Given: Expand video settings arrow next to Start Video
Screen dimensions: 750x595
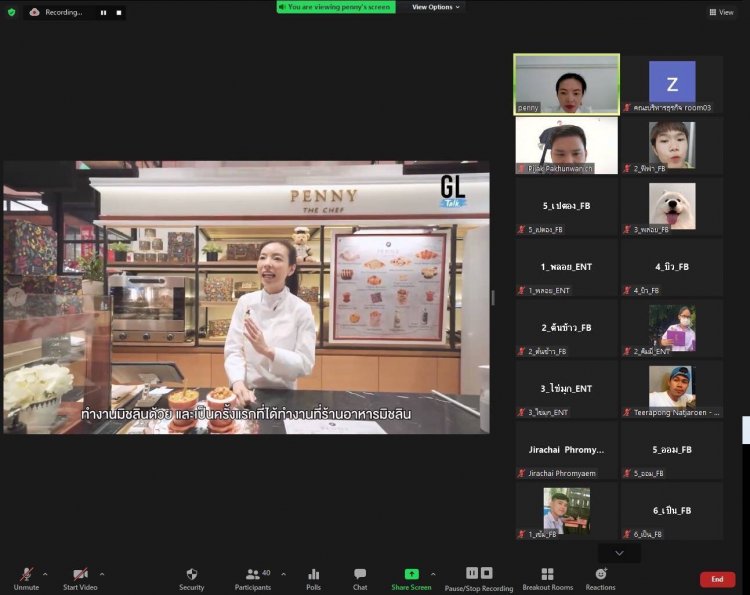Looking at the screenshot, I should [102, 574].
